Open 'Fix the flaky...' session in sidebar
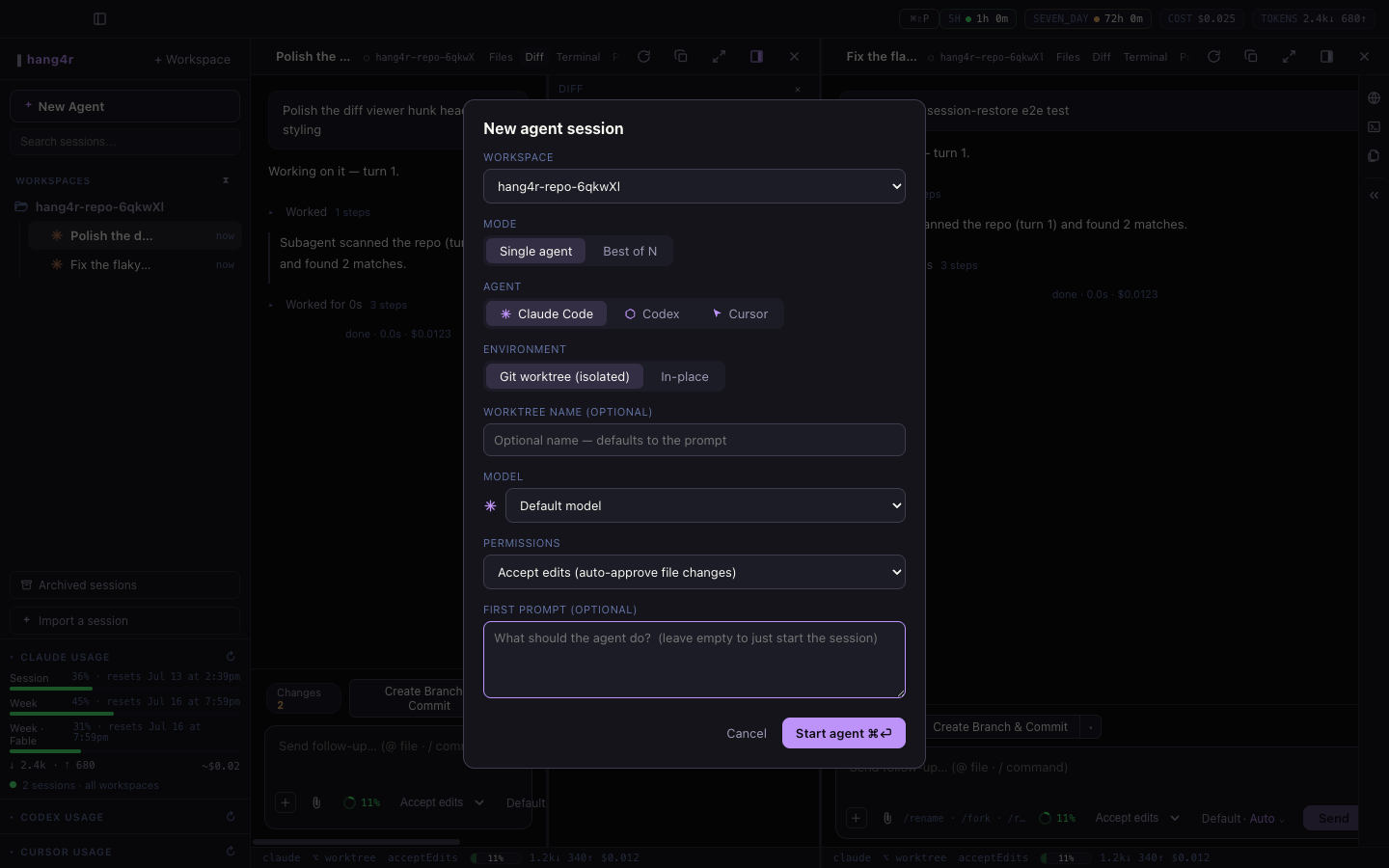The width and height of the screenshot is (1389, 868). coord(134,264)
